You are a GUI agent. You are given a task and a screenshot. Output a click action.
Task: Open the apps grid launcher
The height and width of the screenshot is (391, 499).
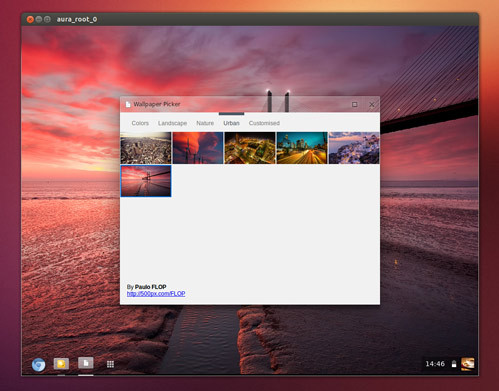[110, 364]
